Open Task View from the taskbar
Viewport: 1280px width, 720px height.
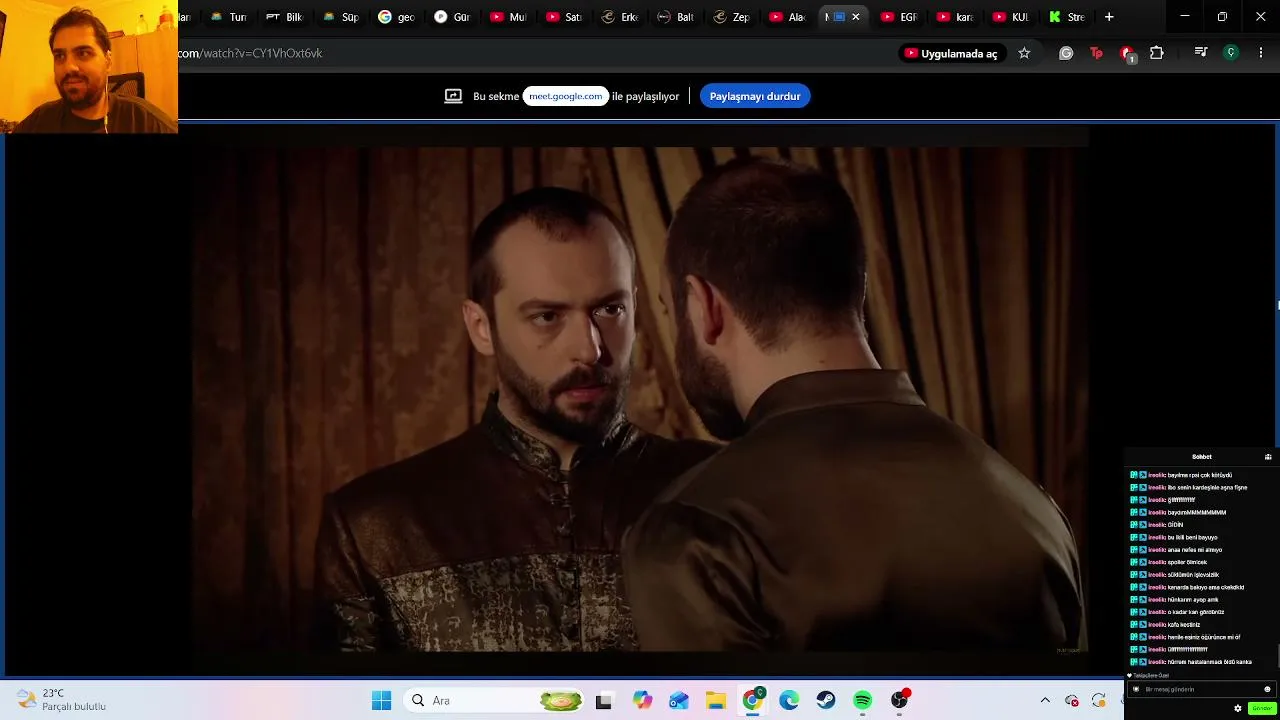[x=603, y=701]
